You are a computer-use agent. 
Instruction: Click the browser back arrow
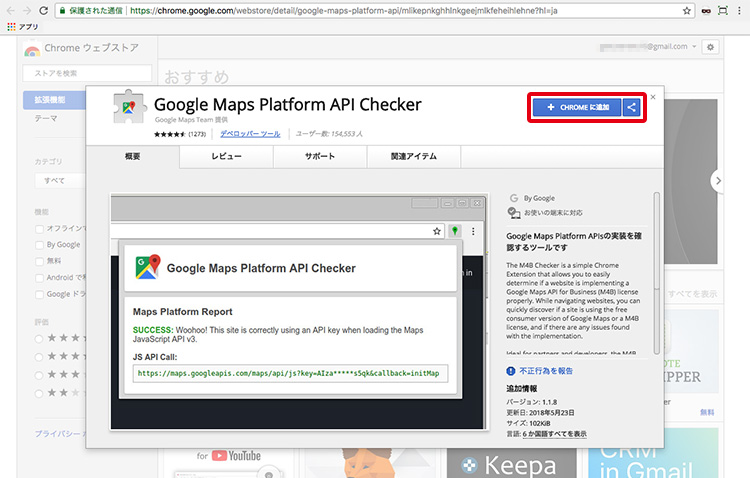[11, 11]
